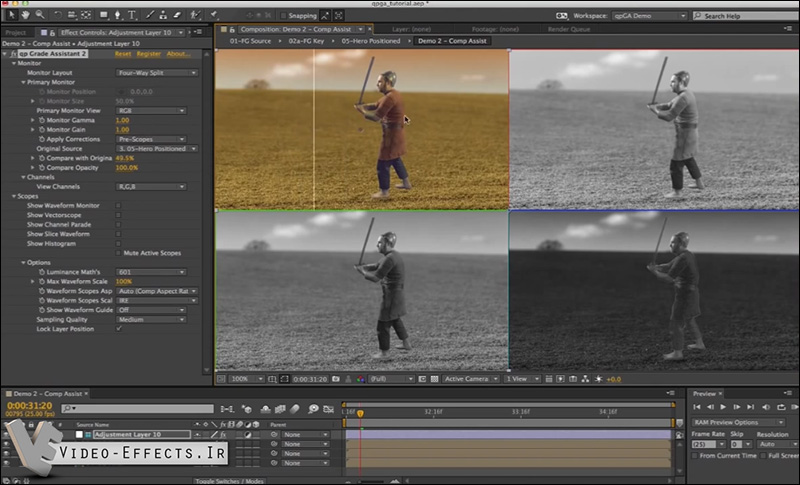This screenshot has height=485, width=800.
Task: Open 01-FG Source comp breadcrumb
Action: 250,41
